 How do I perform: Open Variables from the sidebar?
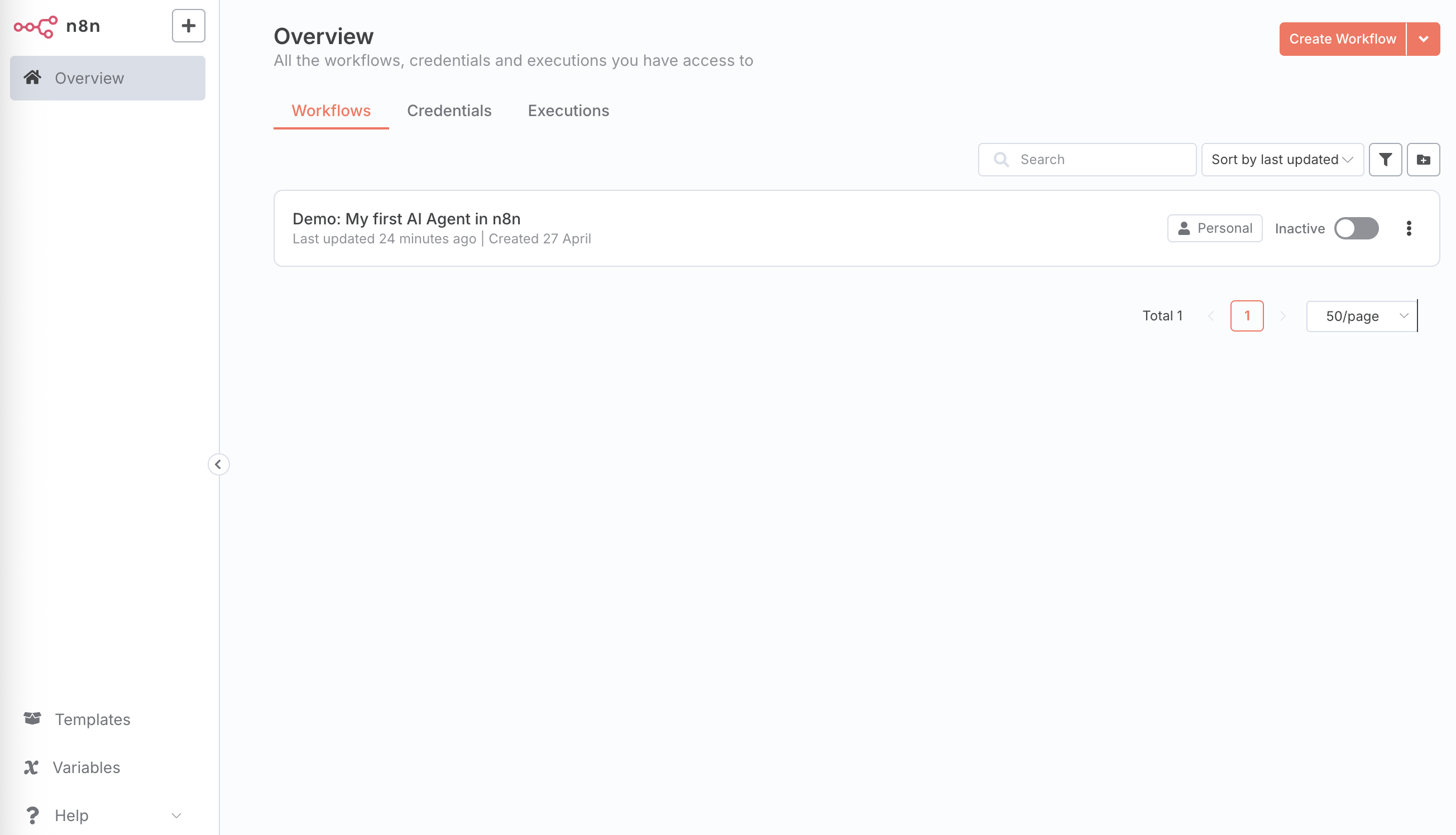pos(86,767)
